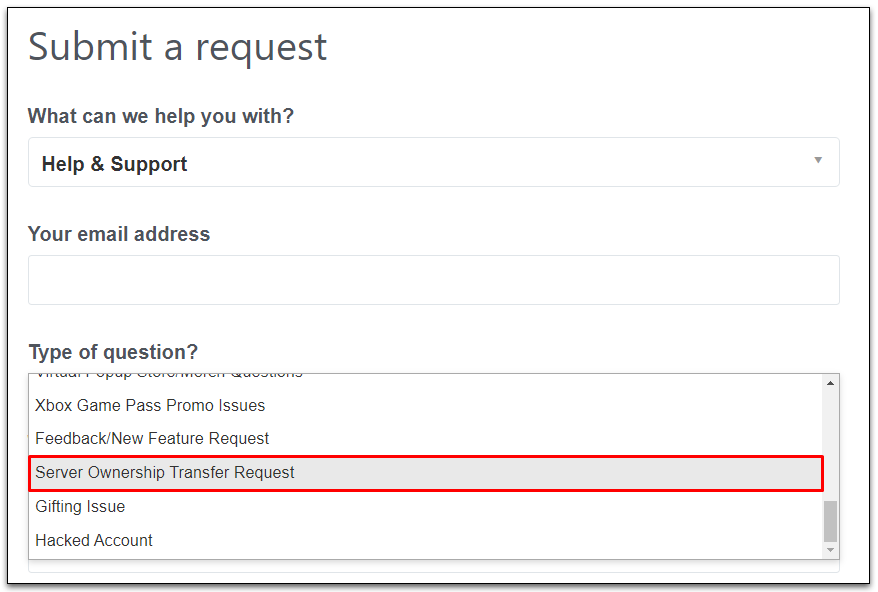Click the options list scrollbar thumb
The width and height of the screenshot is (878, 592).
pos(830,521)
